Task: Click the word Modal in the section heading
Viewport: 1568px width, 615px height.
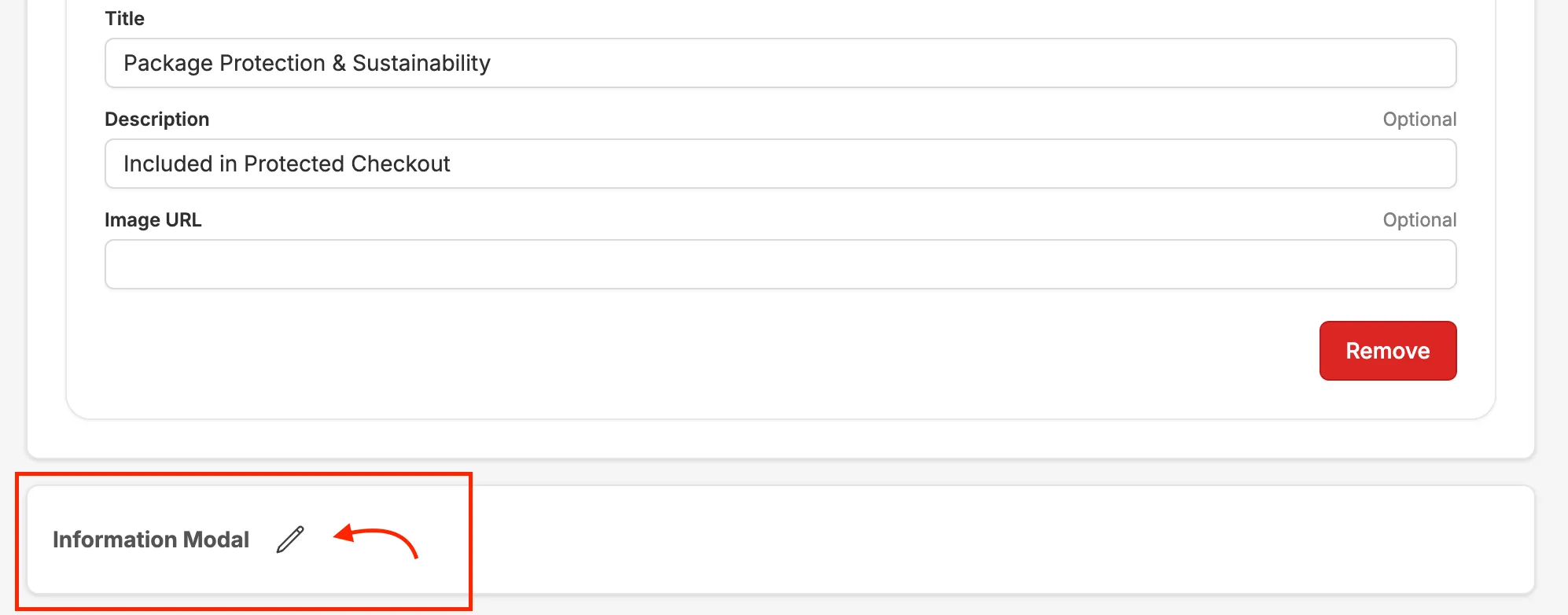Action: pos(215,540)
